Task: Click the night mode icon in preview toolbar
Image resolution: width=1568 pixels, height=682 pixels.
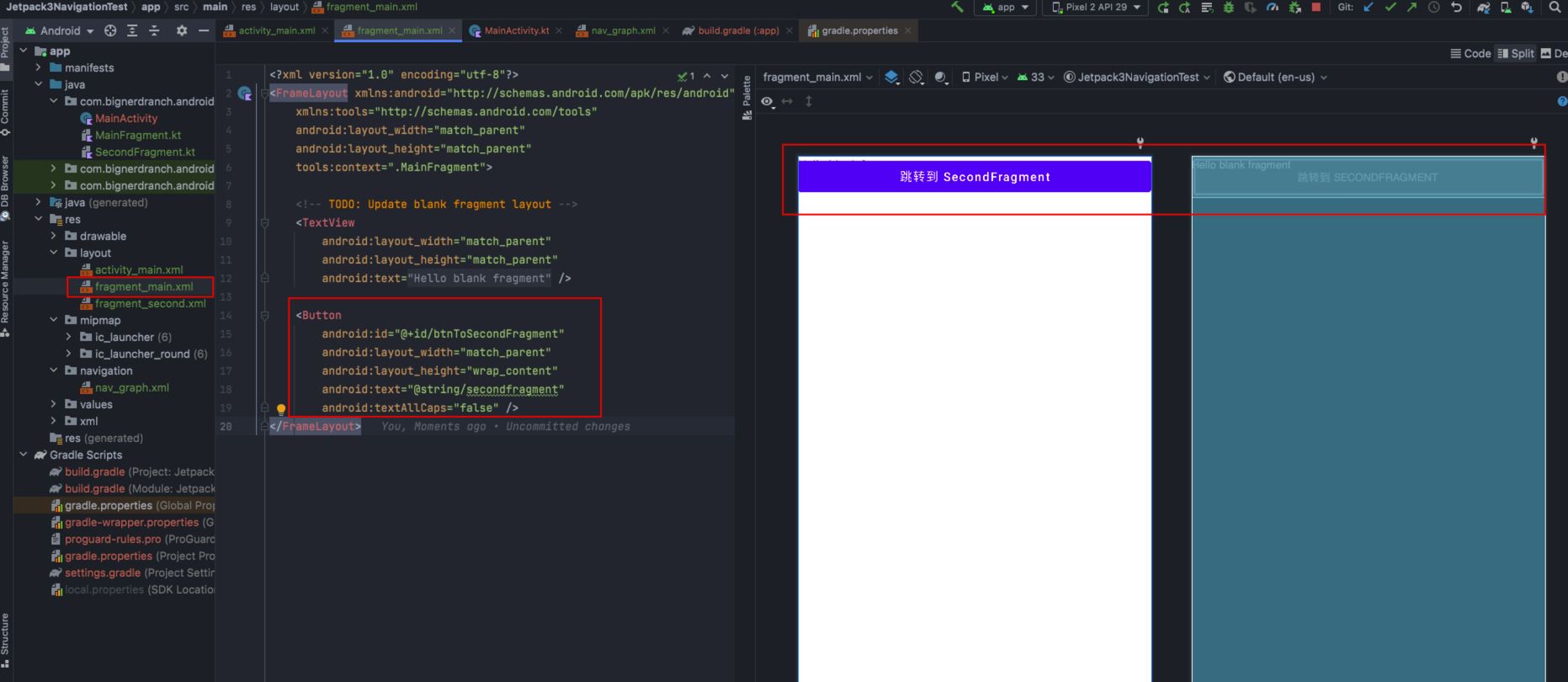Action: click(941, 77)
